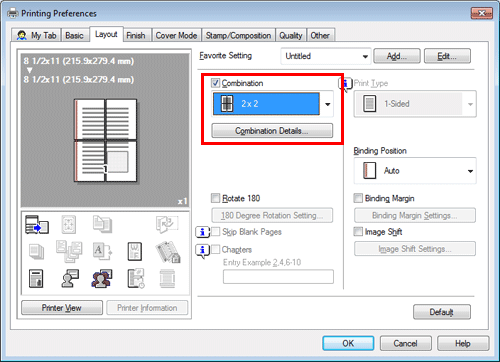Click Image Shift Settings... button
Viewport: 500px width, 362px height.
click(415, 249)
